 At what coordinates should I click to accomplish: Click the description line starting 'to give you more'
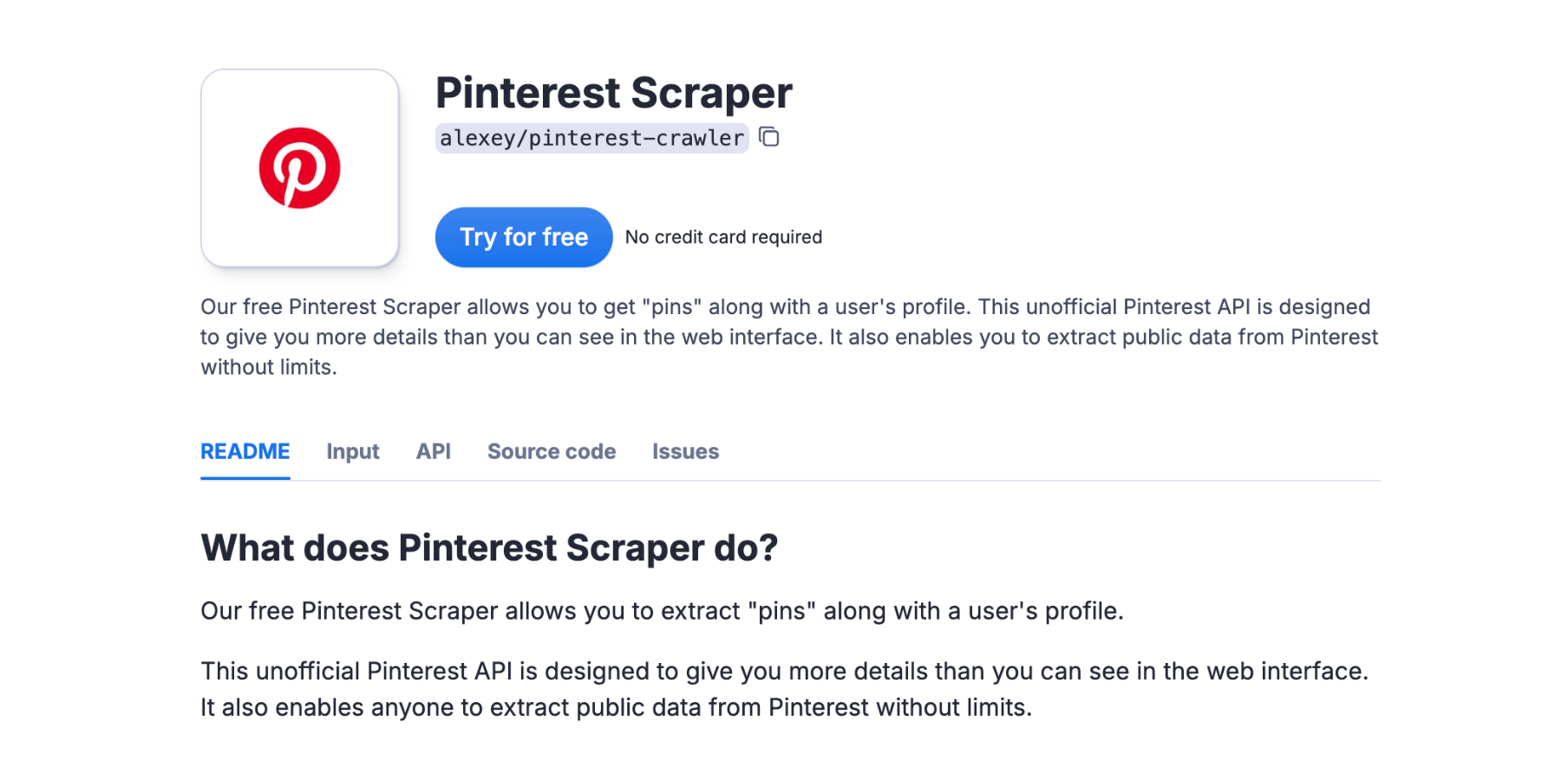click(788, 337)
